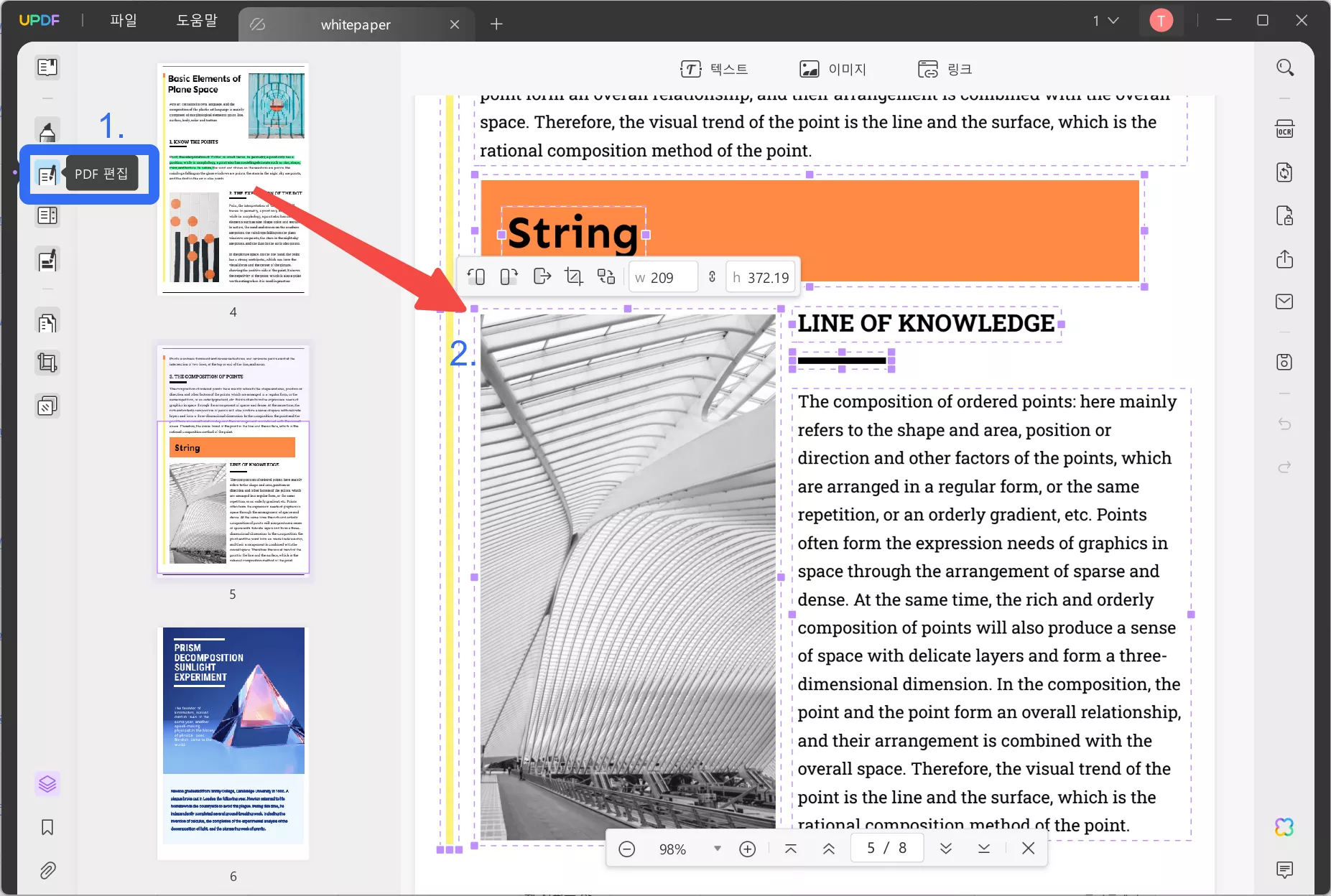Open the Reader mode icon in left sidebar
Screen dimensions: 1331x896
point(47,67)
